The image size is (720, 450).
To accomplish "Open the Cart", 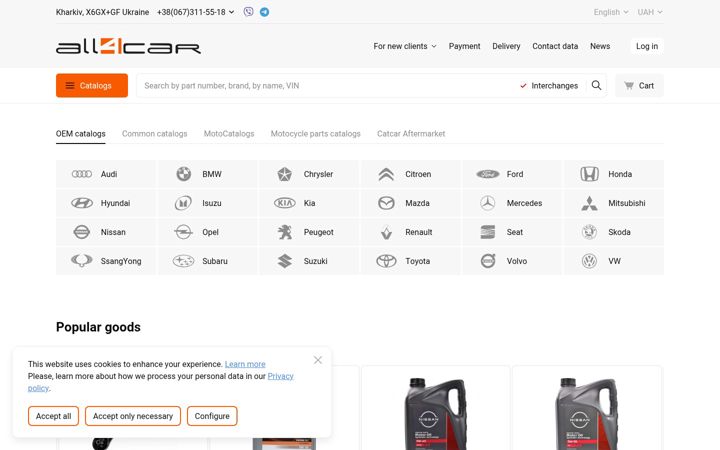I will [x=639, y=85].
